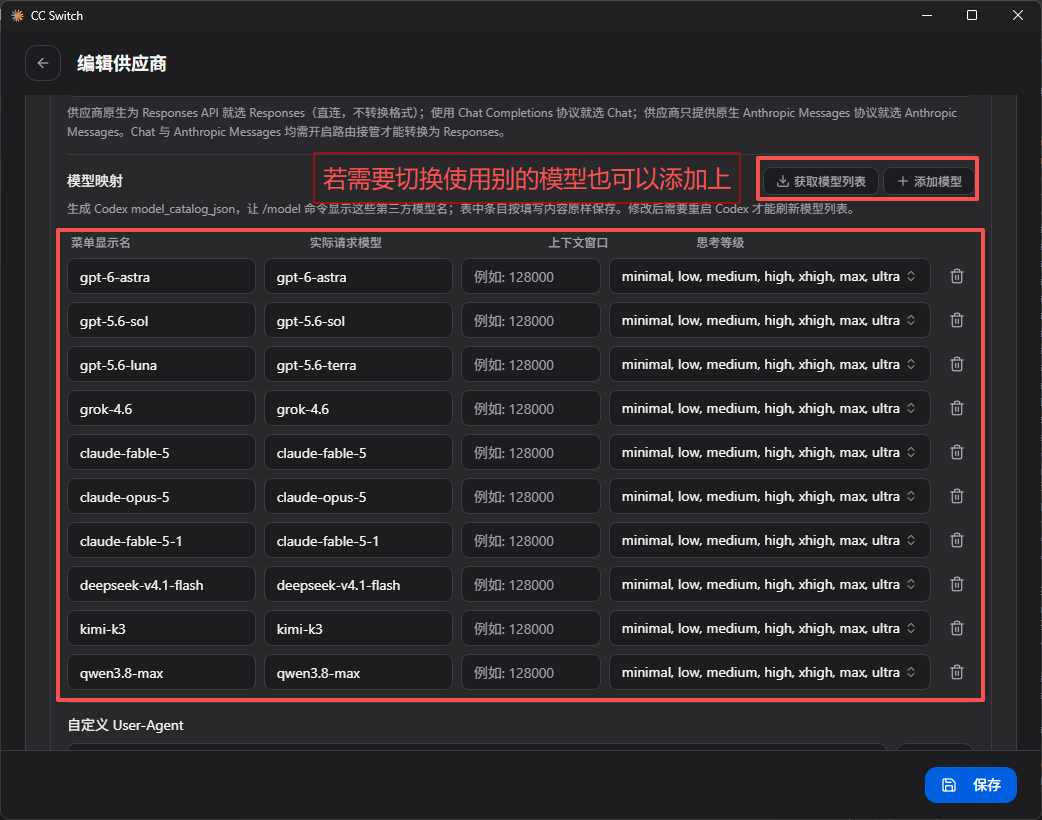
Task: Open thinking level dropdown for gpt-5.6-sol
Action: 770,320
